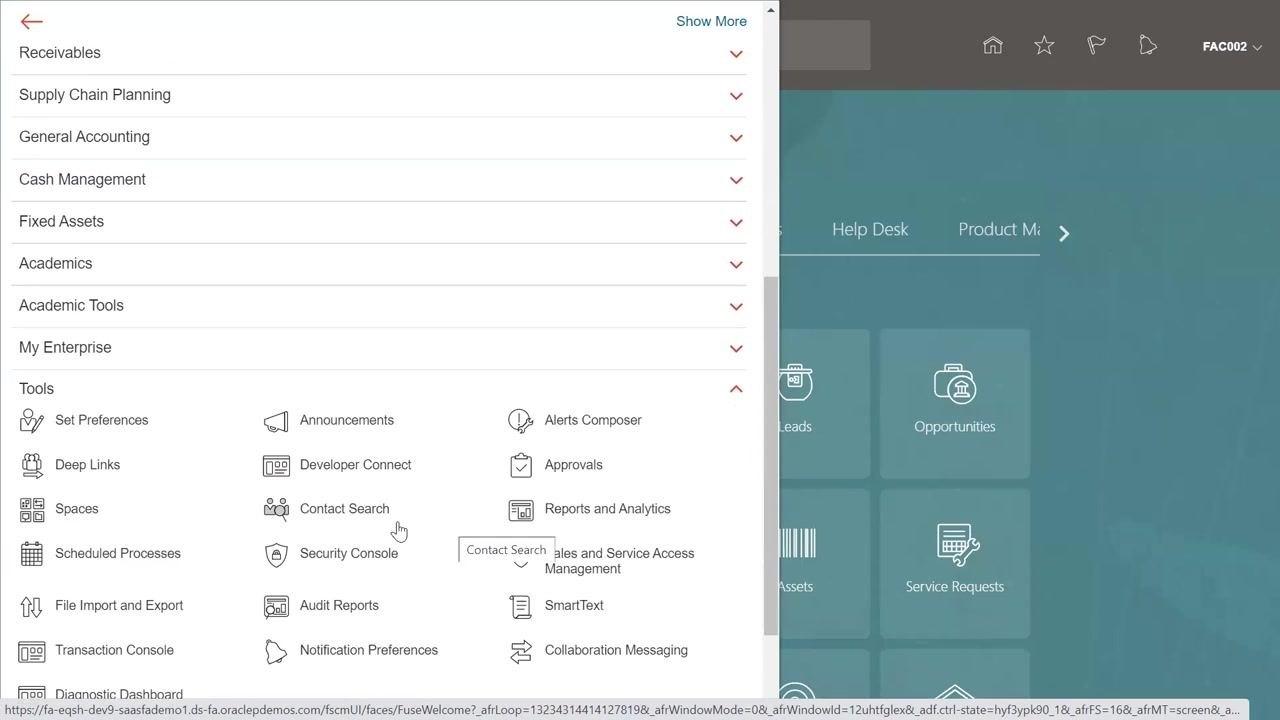Screen dimensions: 1280x720
Task: Open the Assets tile
Action: click(x=824, y=563)
